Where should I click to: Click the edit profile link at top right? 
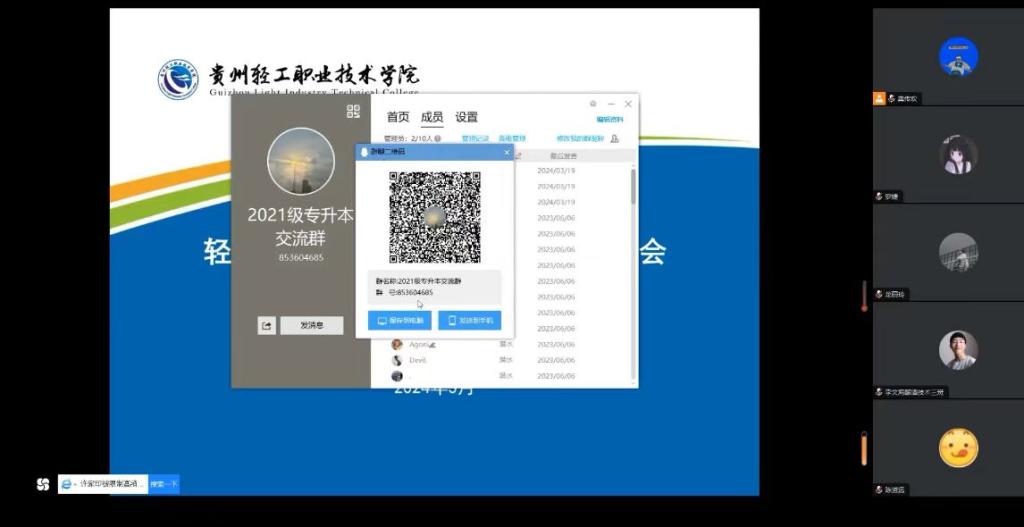pos(610,120)
